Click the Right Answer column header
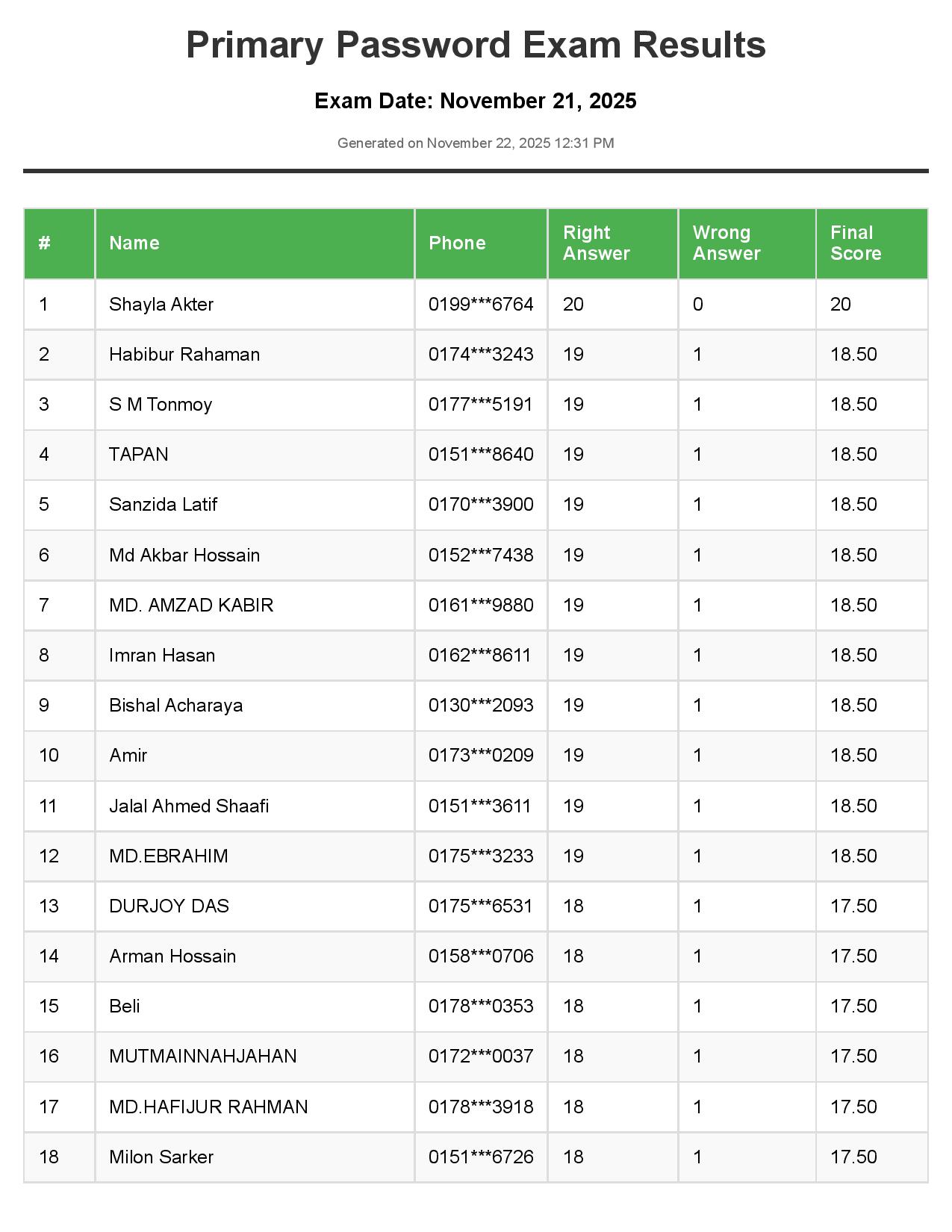The image size is (952, 1232). 596,243
